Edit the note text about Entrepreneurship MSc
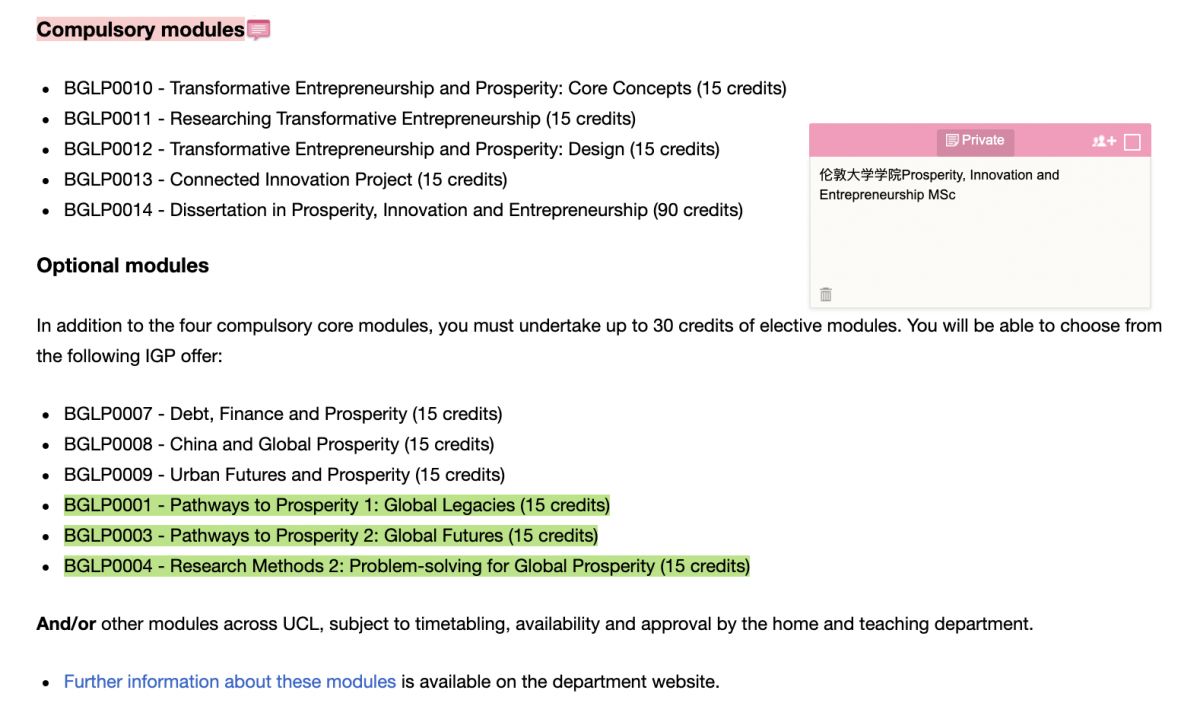Screen dimensions: 1200x703 pyautogui.click(x=939, y=185)
